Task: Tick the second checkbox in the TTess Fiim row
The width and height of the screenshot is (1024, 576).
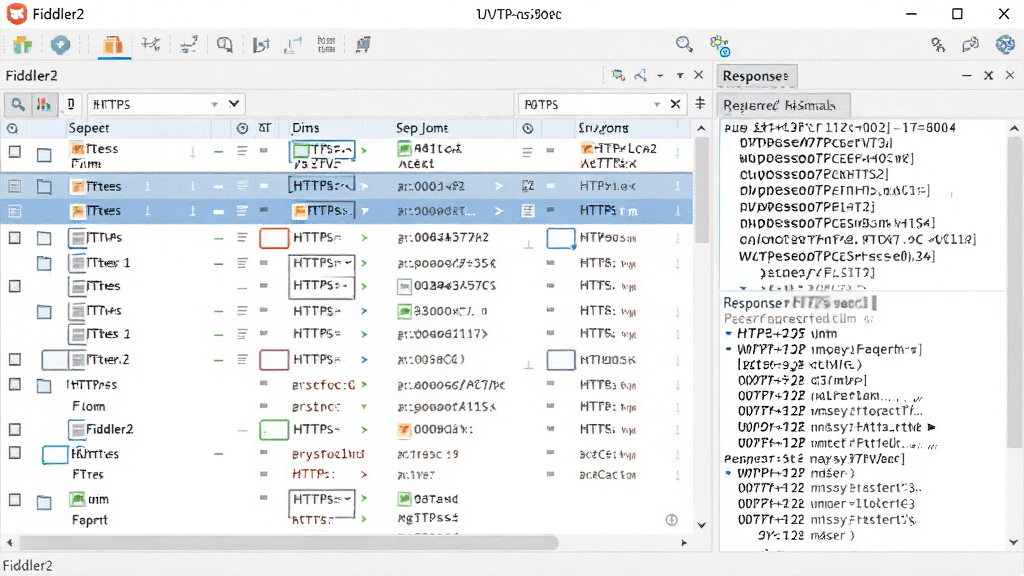Action: [44, 155]
